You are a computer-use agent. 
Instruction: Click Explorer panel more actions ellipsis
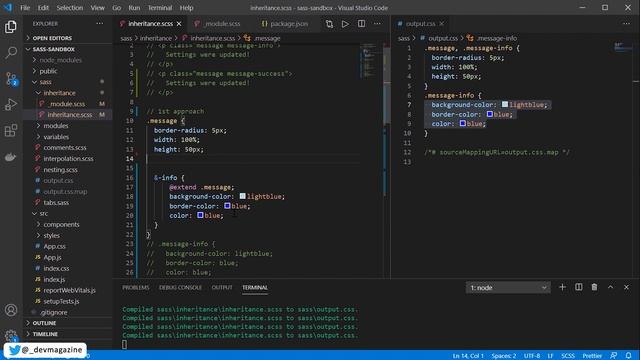click(x=100, y=24)
